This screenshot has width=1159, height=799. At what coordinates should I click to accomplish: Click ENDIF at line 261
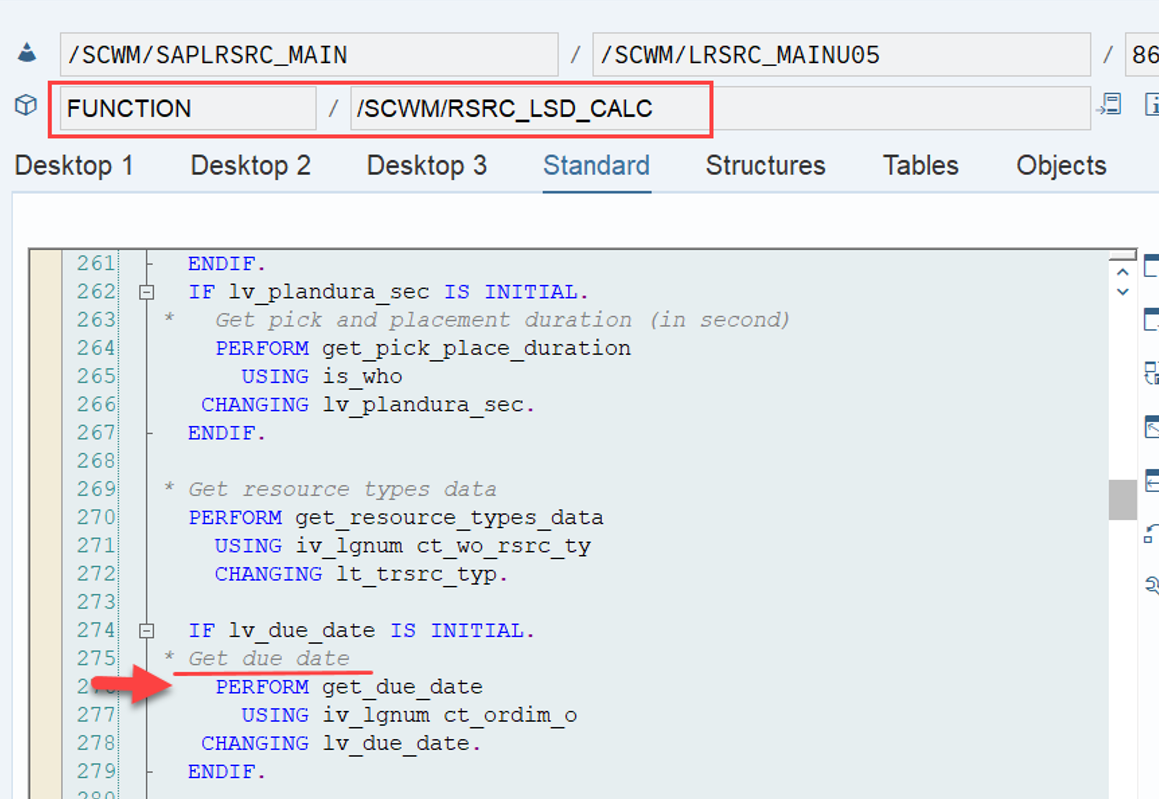pyautogui.click(x=227, y=264)
